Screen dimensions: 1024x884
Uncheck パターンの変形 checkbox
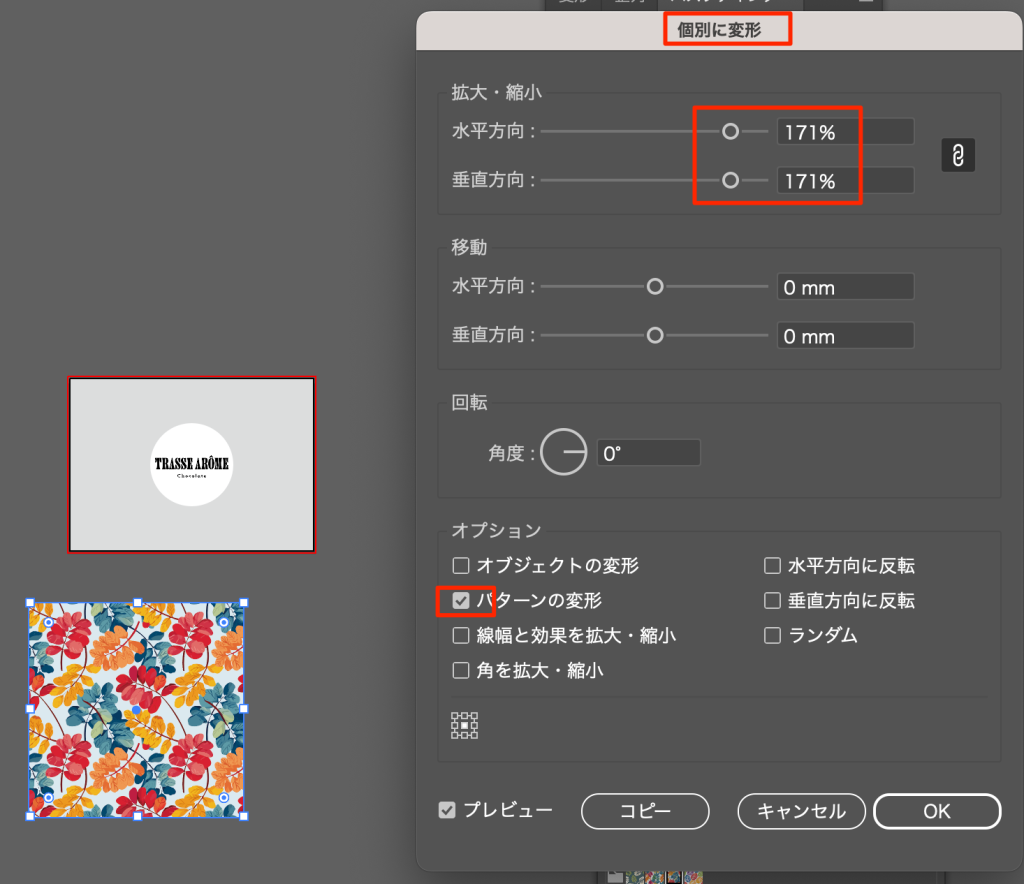pos(461,601)
